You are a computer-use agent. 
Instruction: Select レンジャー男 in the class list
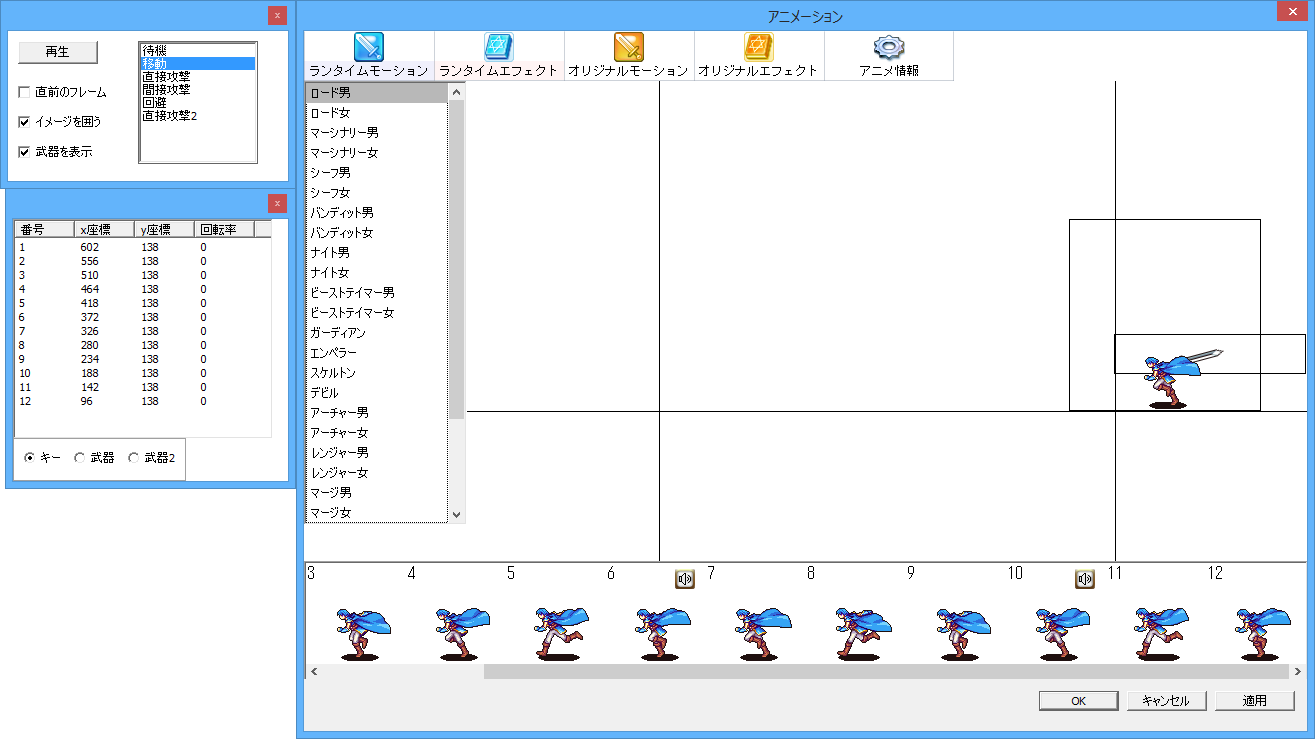coord(377,453)
